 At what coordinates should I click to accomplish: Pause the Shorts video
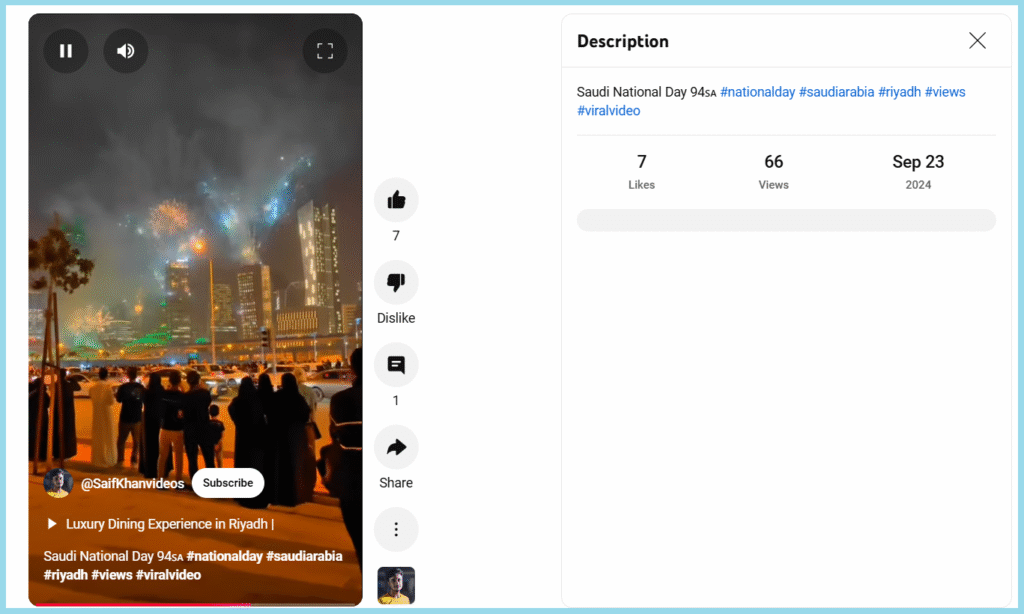tap(66, 51)
